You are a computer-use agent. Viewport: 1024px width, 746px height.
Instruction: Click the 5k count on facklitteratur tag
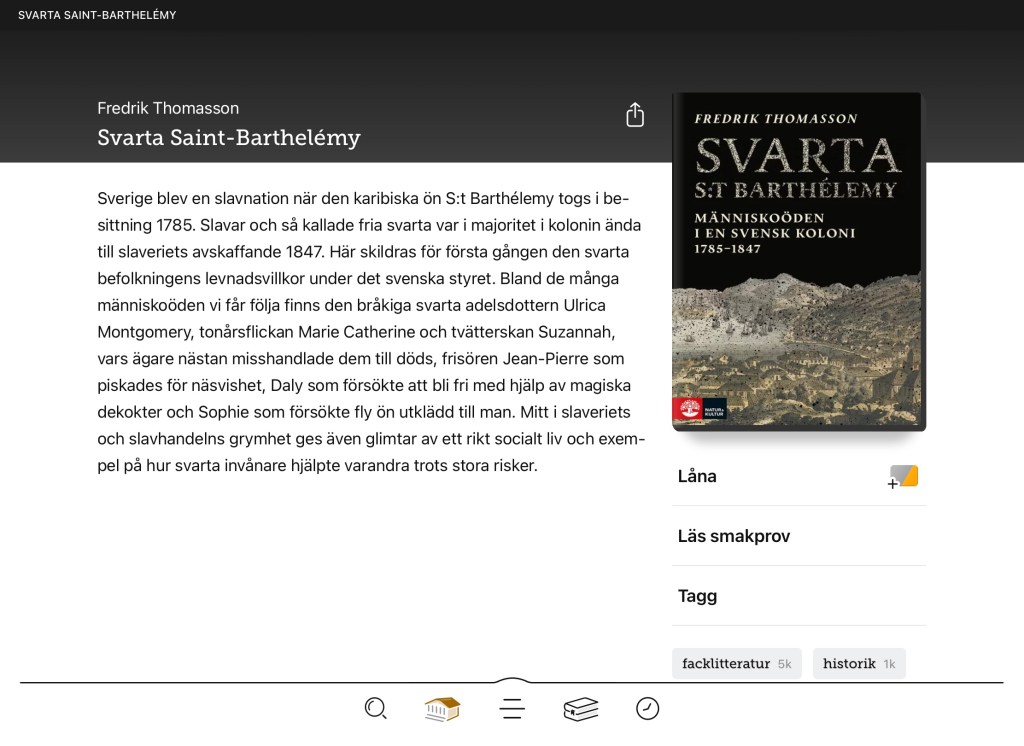click(785, 664)
